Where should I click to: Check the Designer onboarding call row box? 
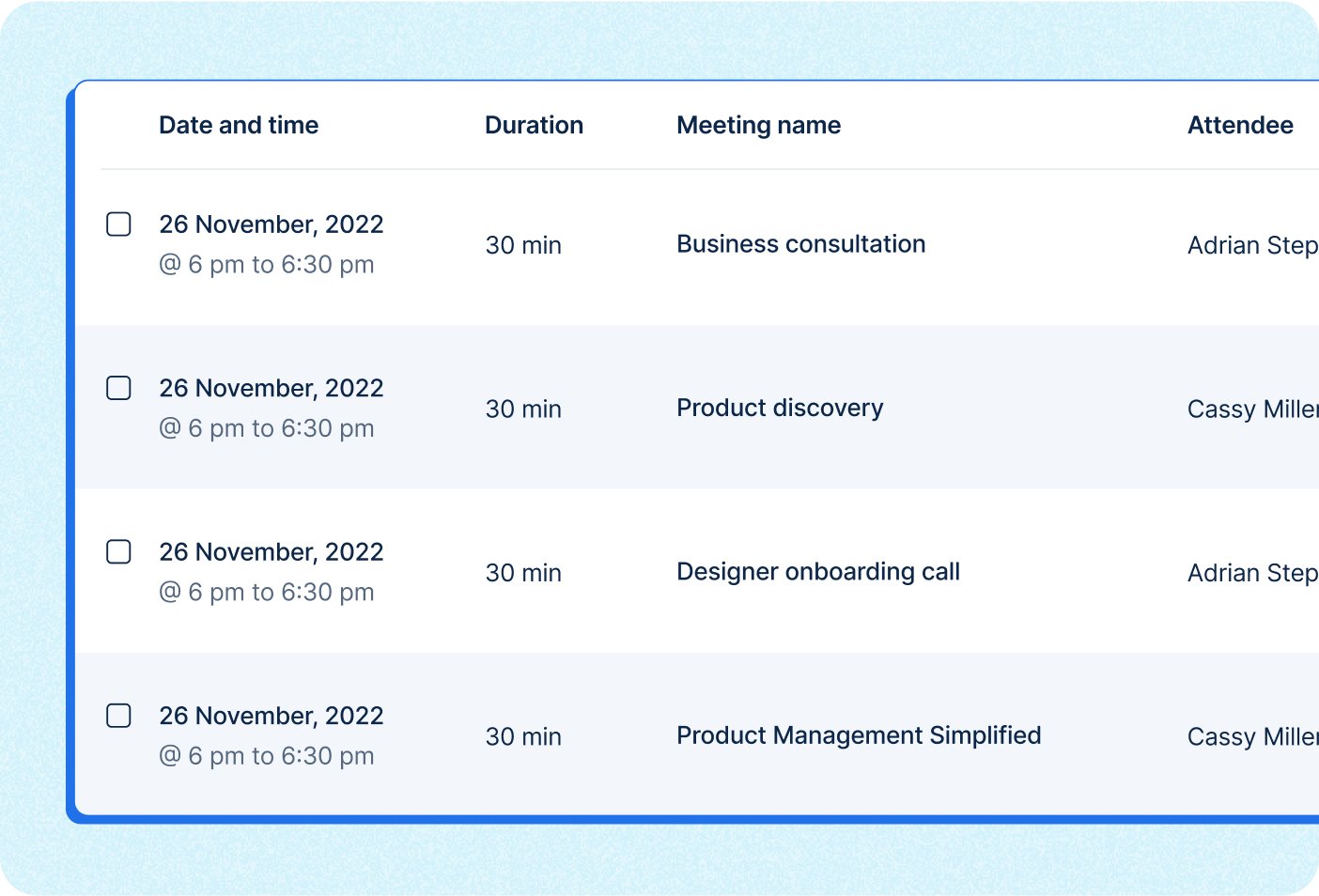[x=118, y=551]
